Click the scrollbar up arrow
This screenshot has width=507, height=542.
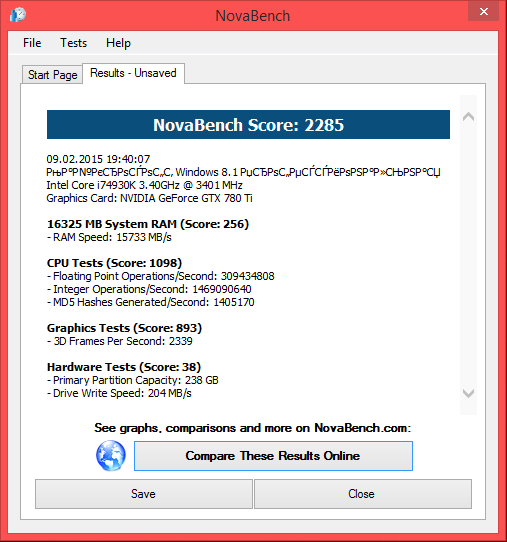468,117
